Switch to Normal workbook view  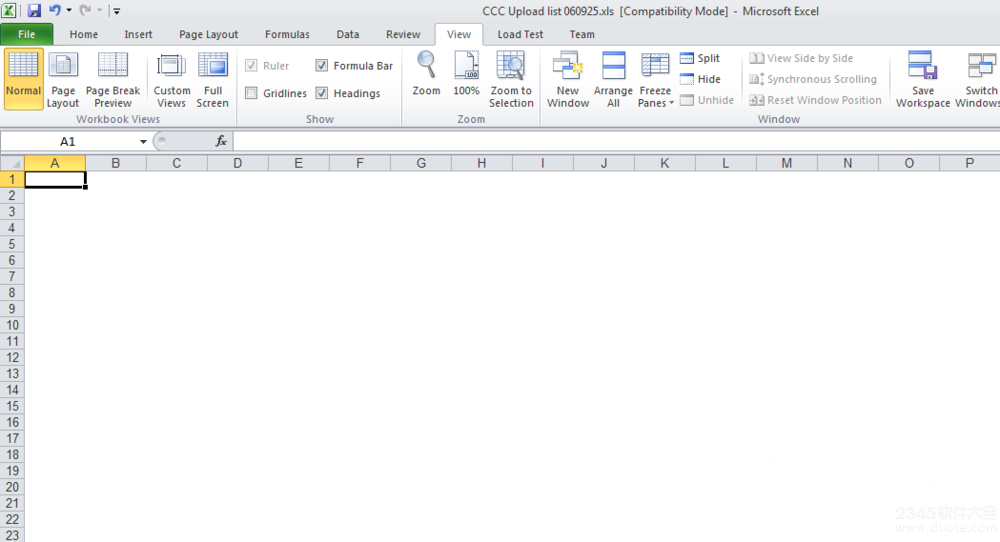[x=24, y=79]
